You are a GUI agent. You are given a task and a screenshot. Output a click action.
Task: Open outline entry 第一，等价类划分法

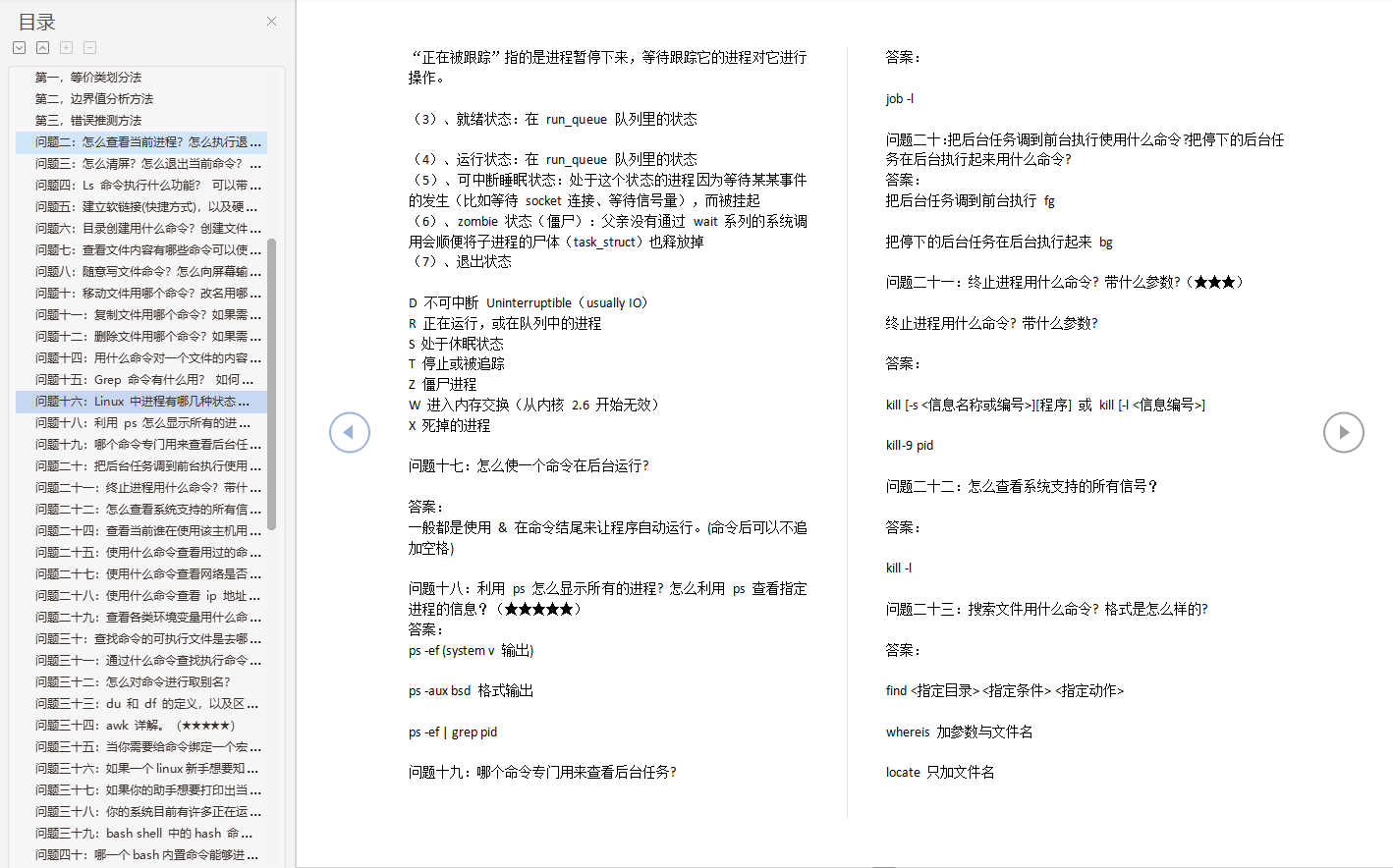pos(88,77)
